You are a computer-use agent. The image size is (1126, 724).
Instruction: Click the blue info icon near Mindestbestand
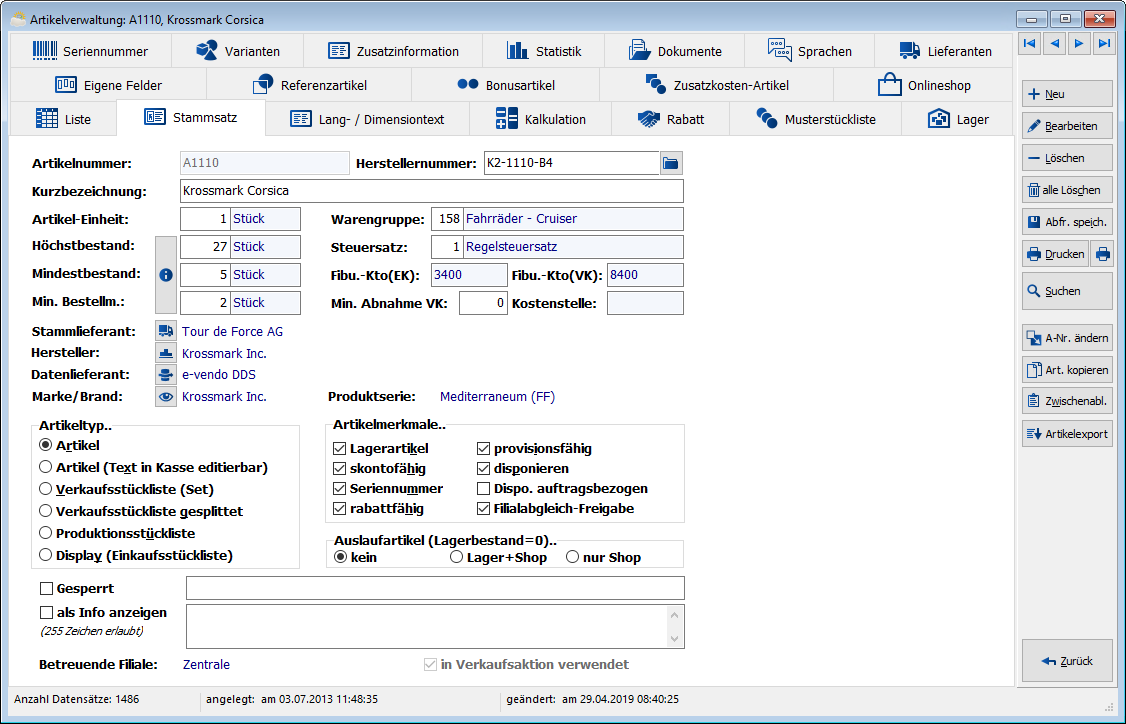[166, 274]
